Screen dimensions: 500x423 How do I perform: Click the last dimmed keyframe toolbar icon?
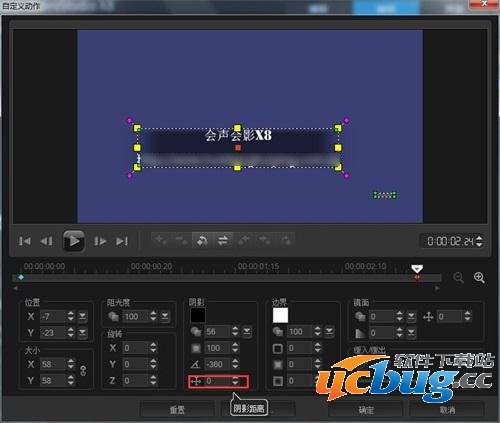point(285,240)
